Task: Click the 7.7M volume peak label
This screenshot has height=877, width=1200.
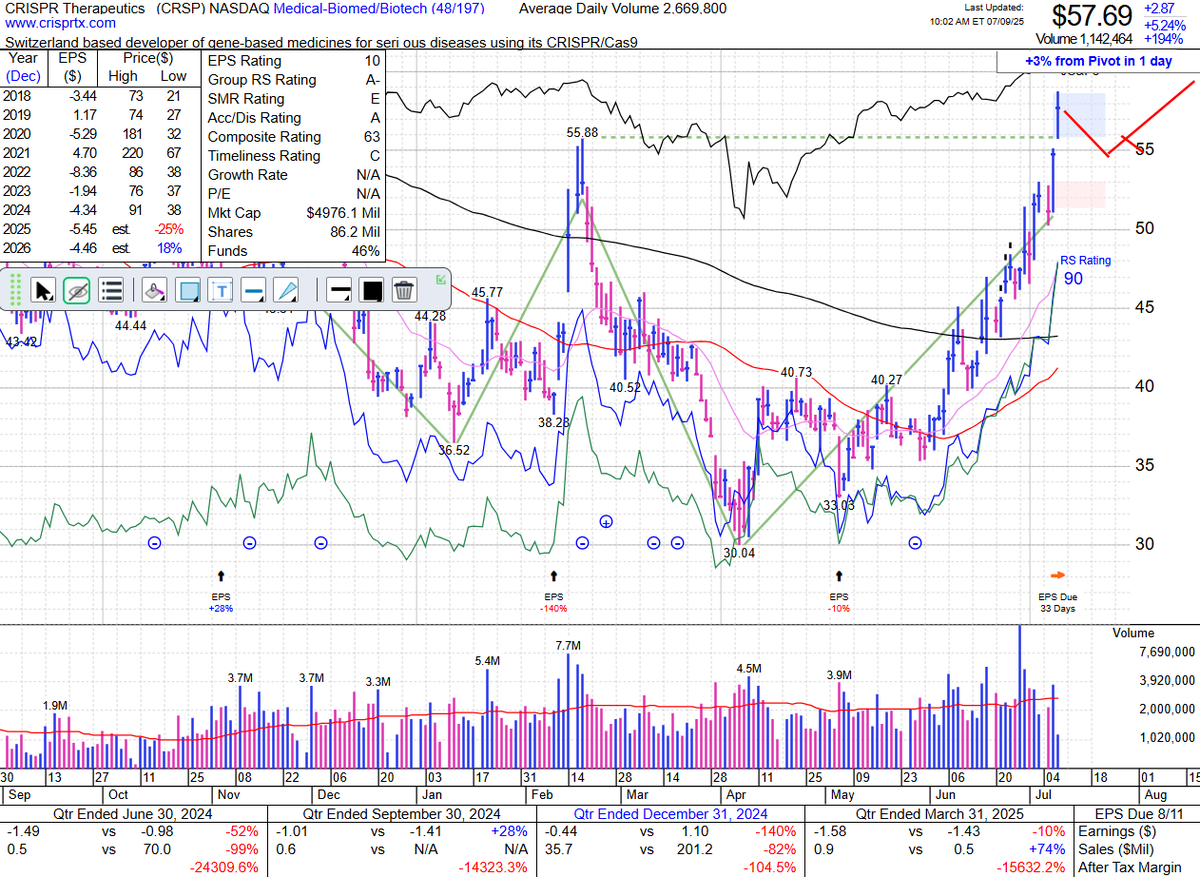Action: [x=567, y=647]
